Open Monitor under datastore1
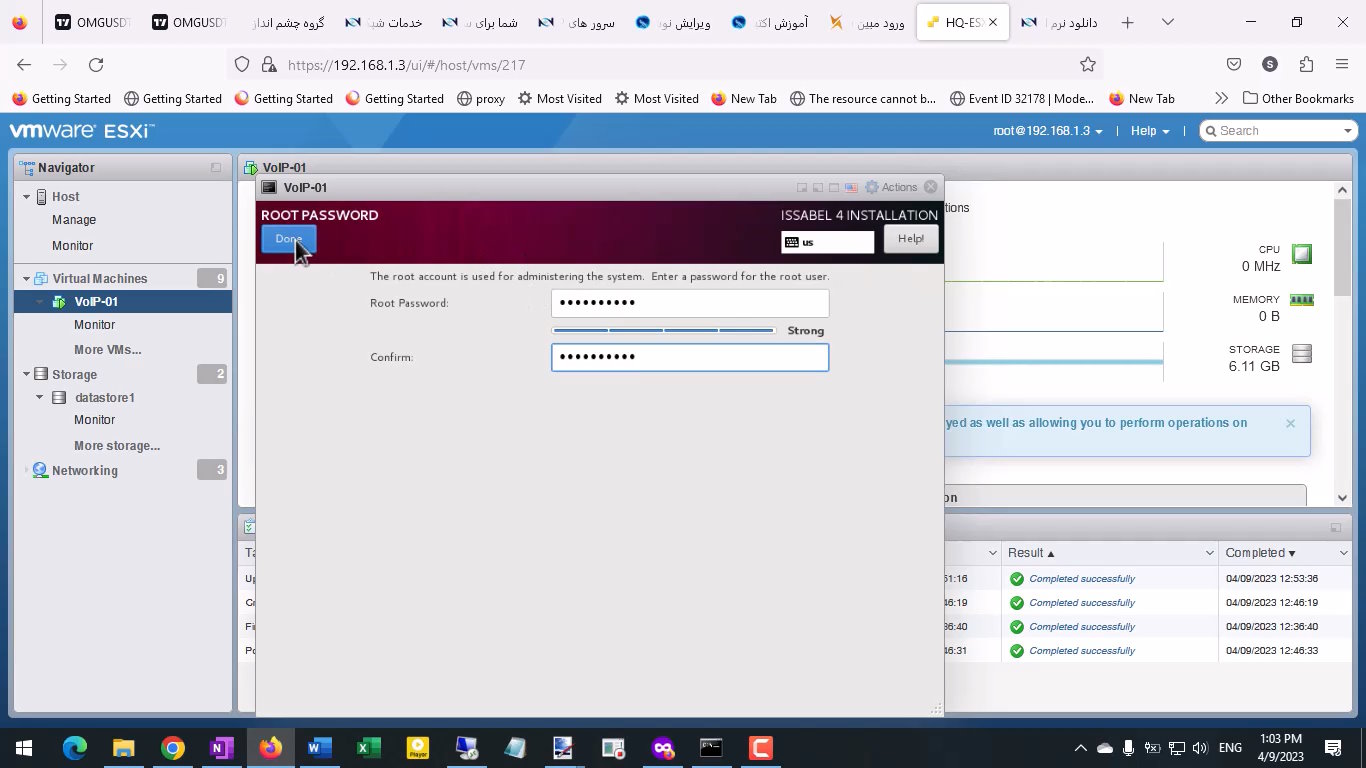This screenshot has width=1366, height=768. 94,420
